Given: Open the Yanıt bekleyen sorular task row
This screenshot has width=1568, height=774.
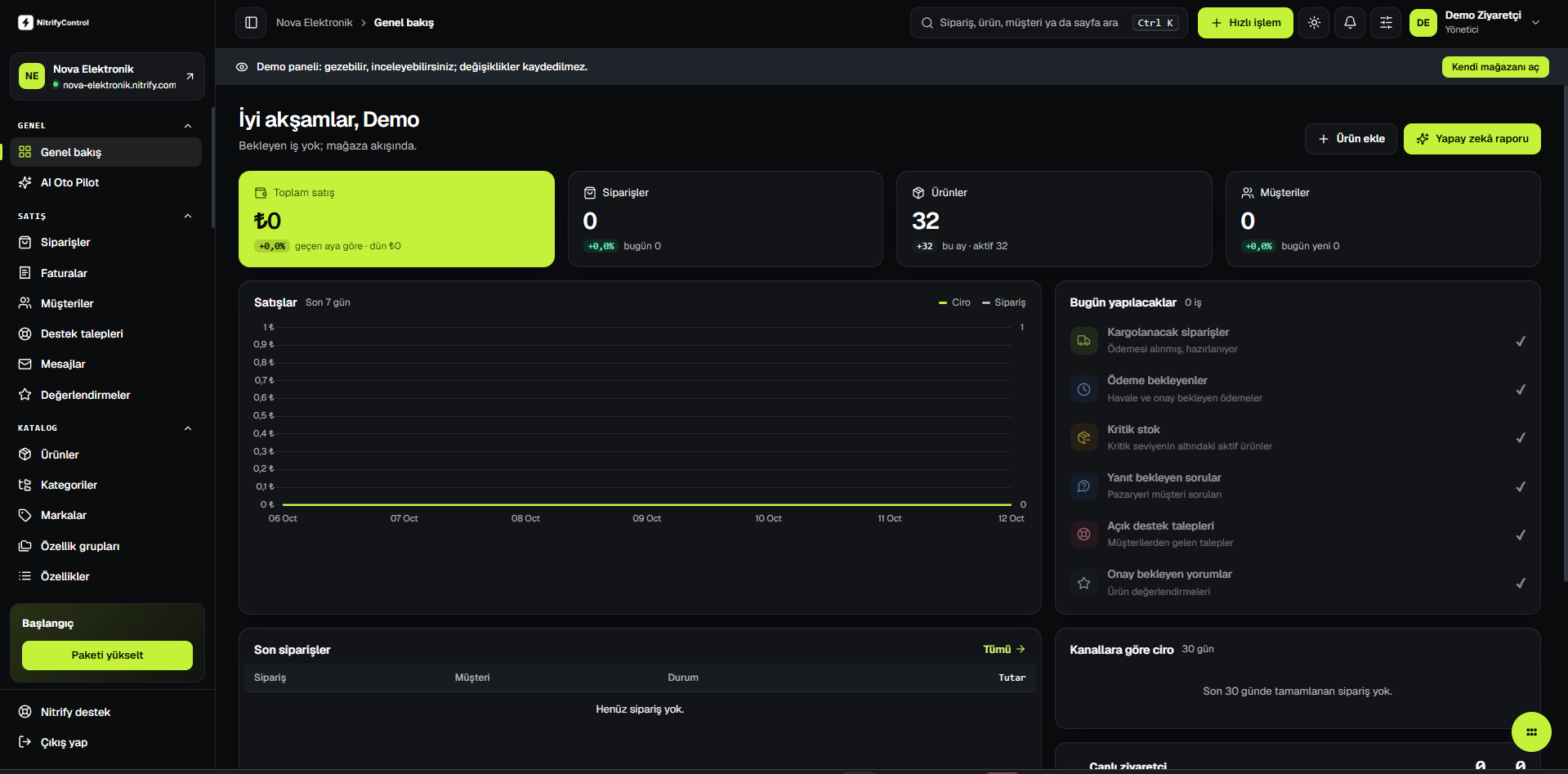Looking at the screenshot, I should tap(1298, 486).
